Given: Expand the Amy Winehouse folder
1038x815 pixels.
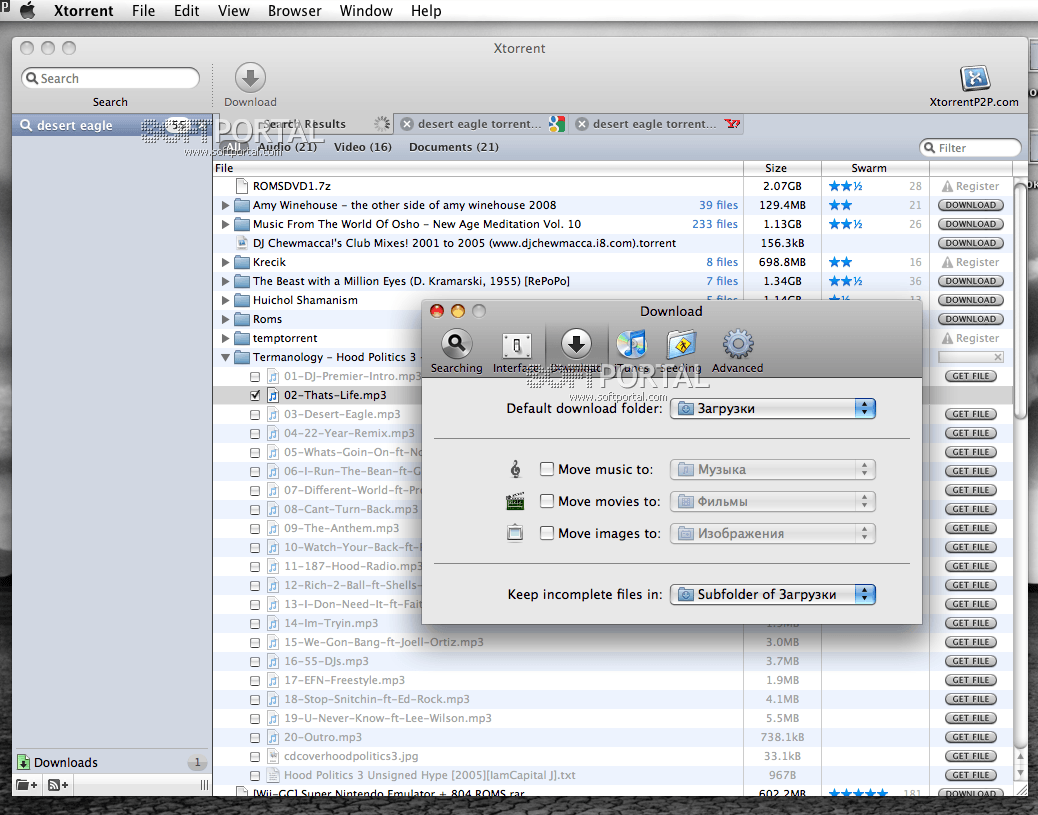Looking at the screenshot, I should (x=225, y=205).
